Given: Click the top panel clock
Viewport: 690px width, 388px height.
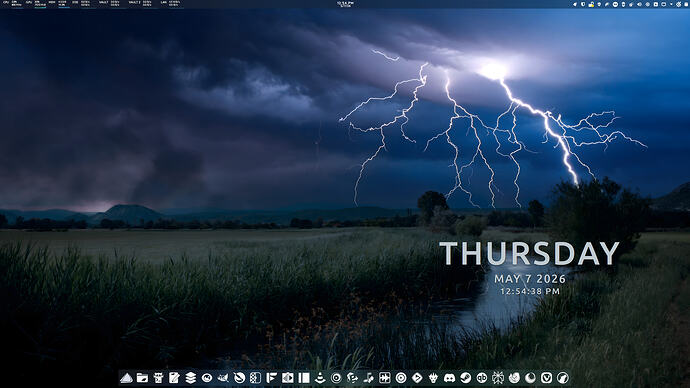Looking at the screenshot, I should pyautogui.click(x=345, y=4).
